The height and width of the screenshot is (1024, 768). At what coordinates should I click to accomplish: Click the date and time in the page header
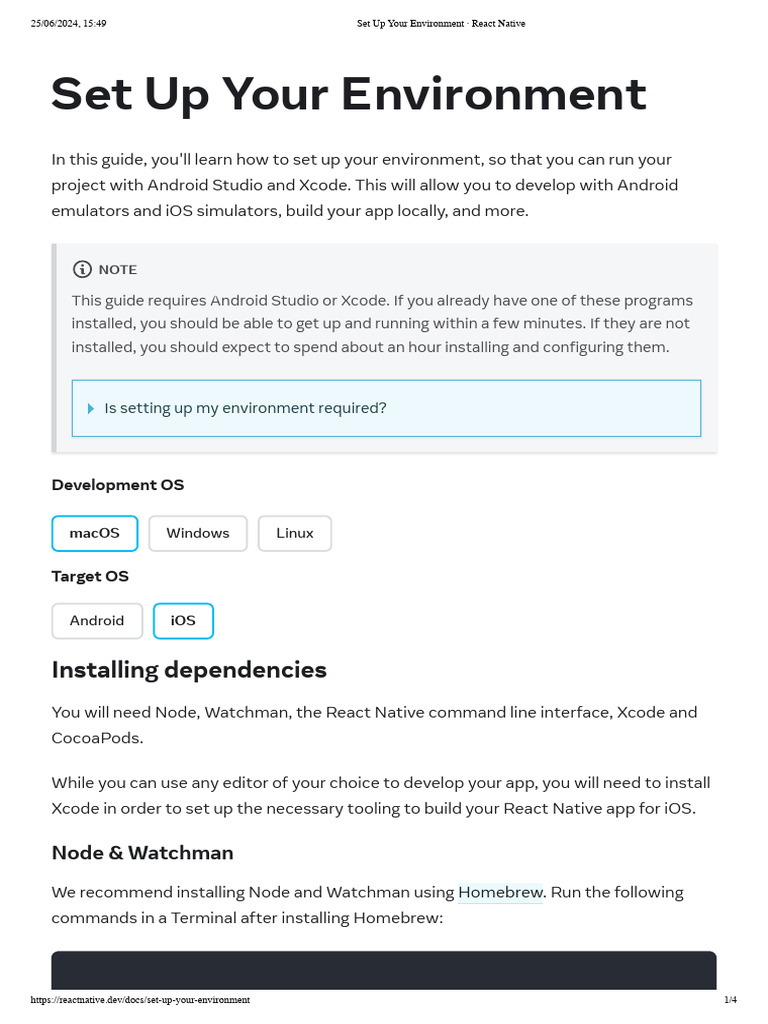pyautogui.click(x=69, y=23)
